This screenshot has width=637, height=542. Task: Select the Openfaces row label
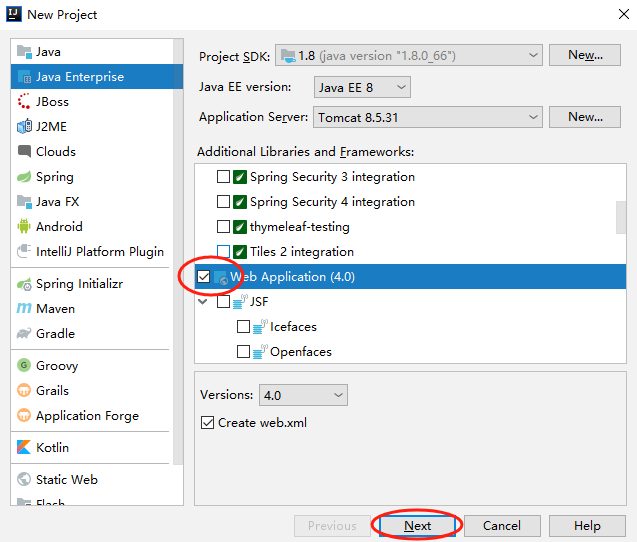[x=301, y=352]
